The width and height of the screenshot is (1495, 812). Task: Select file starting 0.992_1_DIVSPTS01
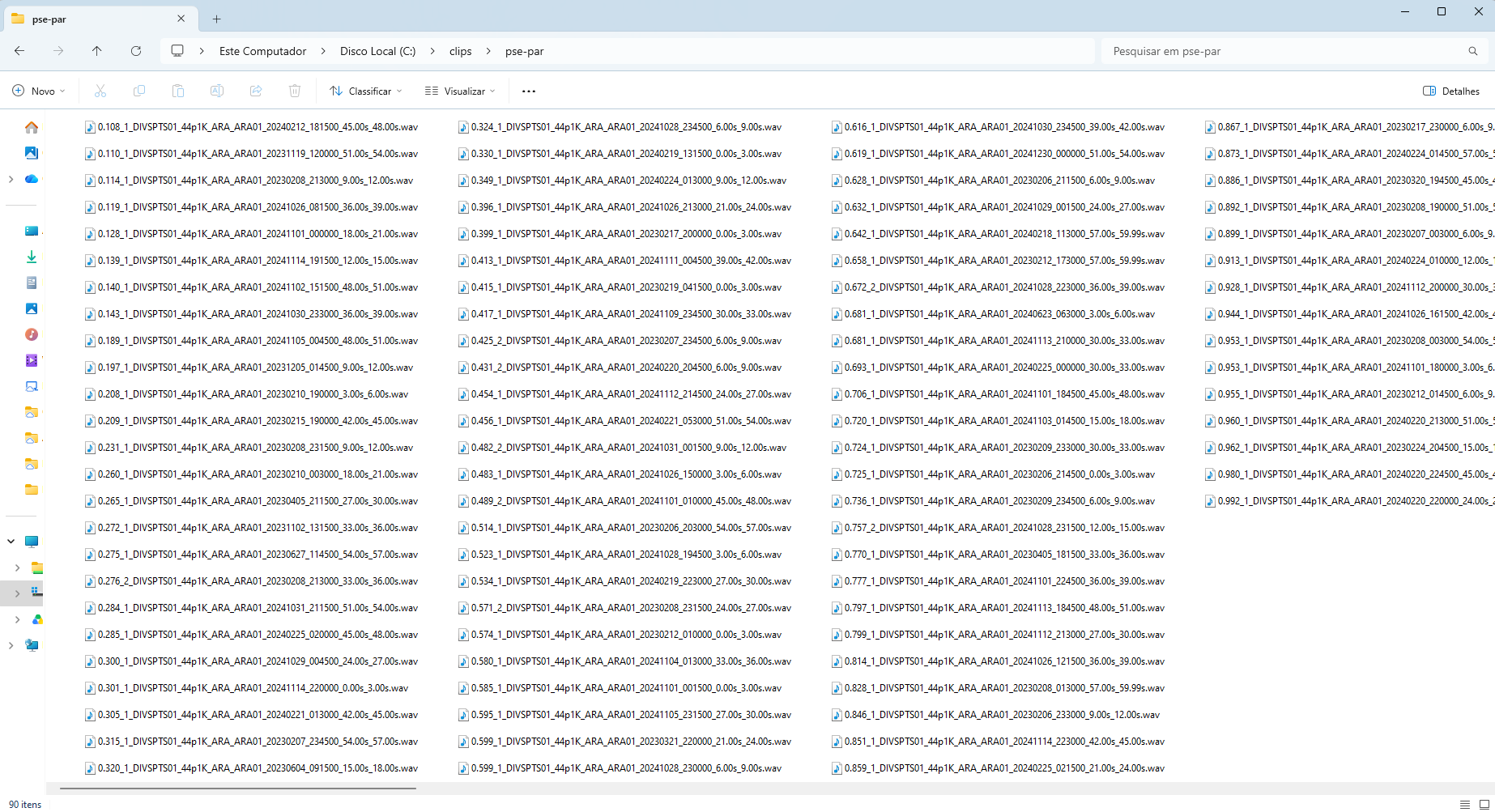1349,501
